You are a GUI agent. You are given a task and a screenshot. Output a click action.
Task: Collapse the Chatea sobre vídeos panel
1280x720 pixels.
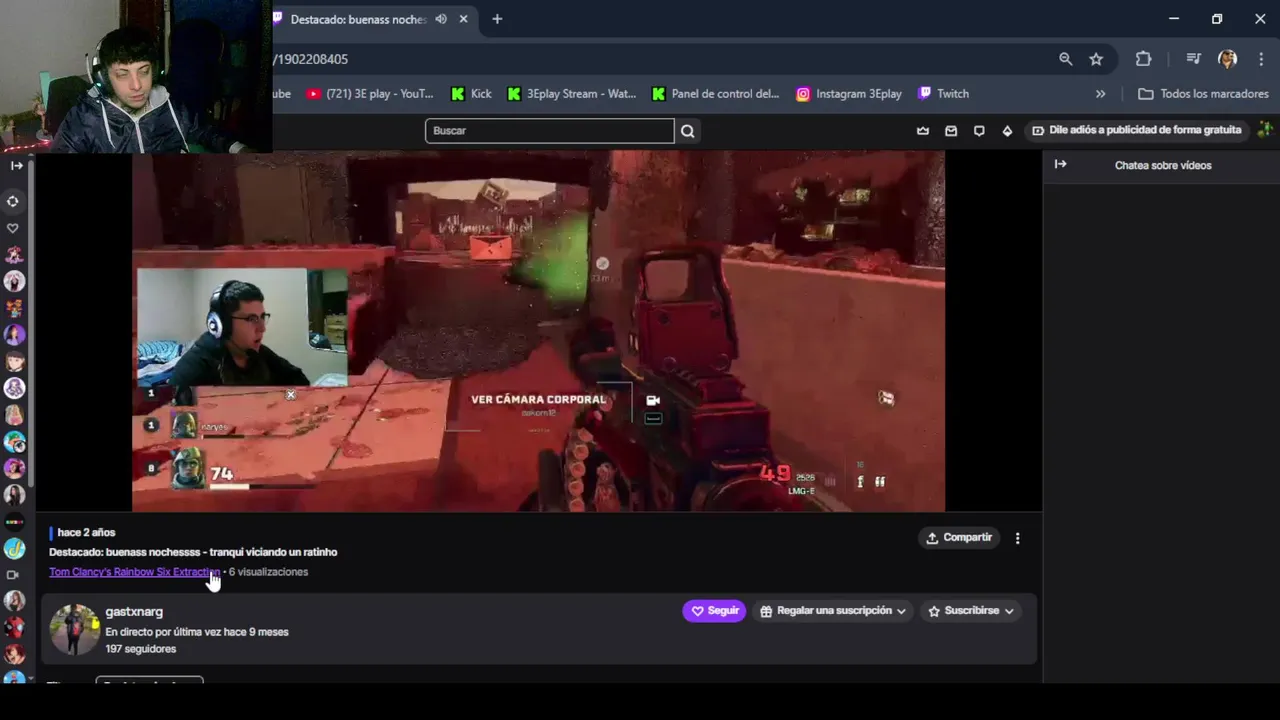pos(1060,164)
